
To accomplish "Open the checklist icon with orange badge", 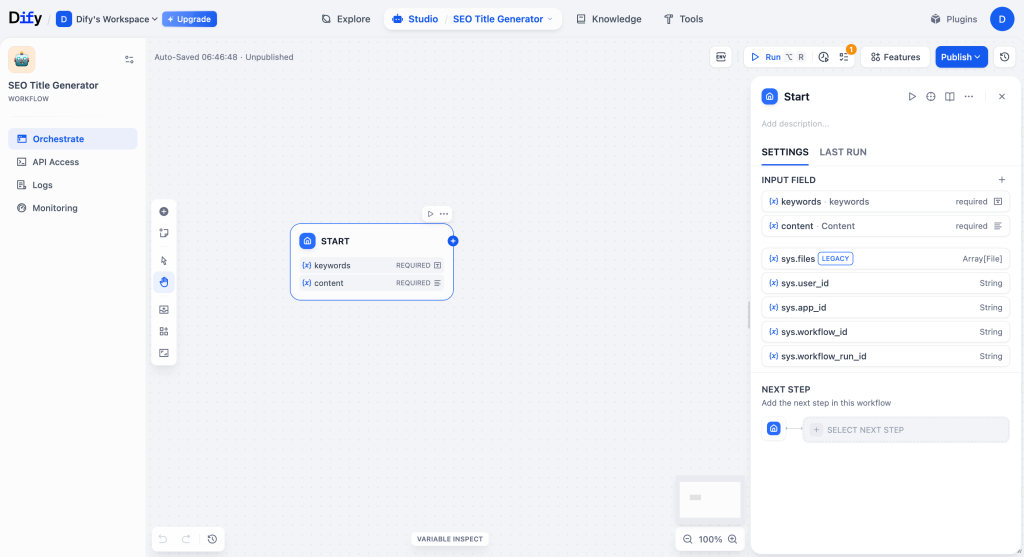I will [x=844, y=57].
